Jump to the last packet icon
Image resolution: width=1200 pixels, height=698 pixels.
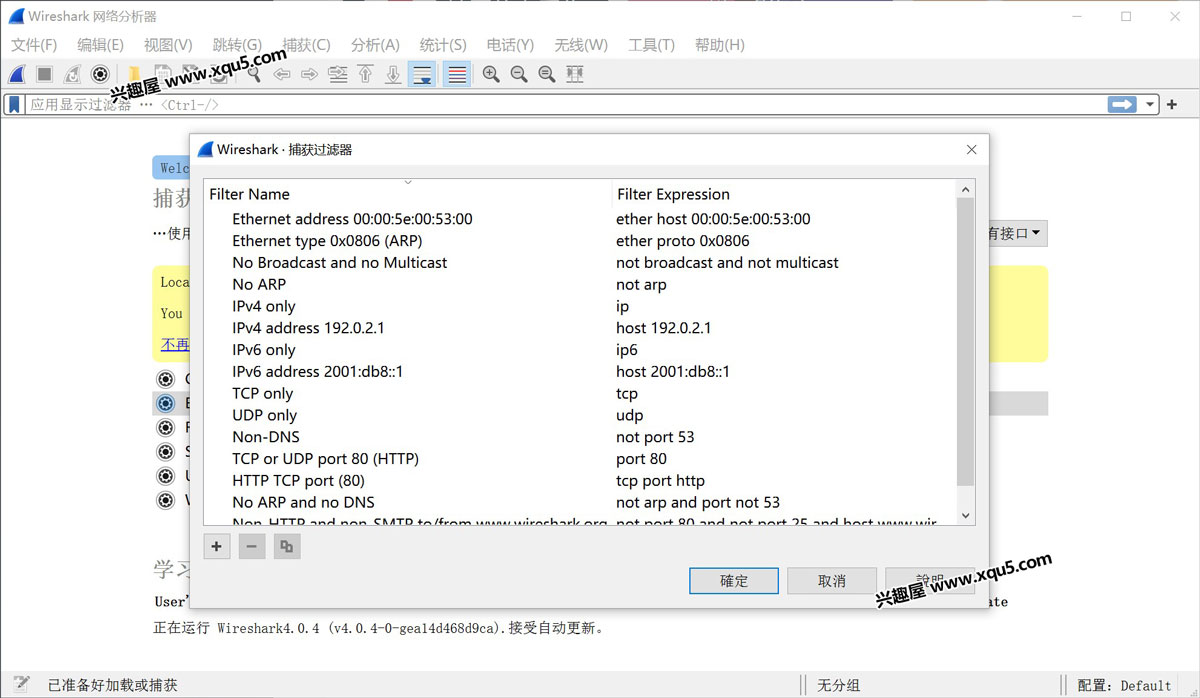394,74
